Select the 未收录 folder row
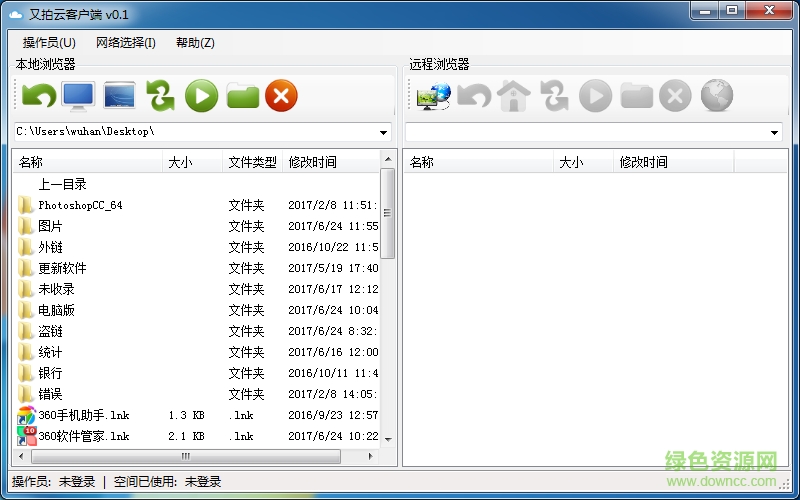Image resolution: width=800 pixels, height=500 pixels. click(197, 289)
